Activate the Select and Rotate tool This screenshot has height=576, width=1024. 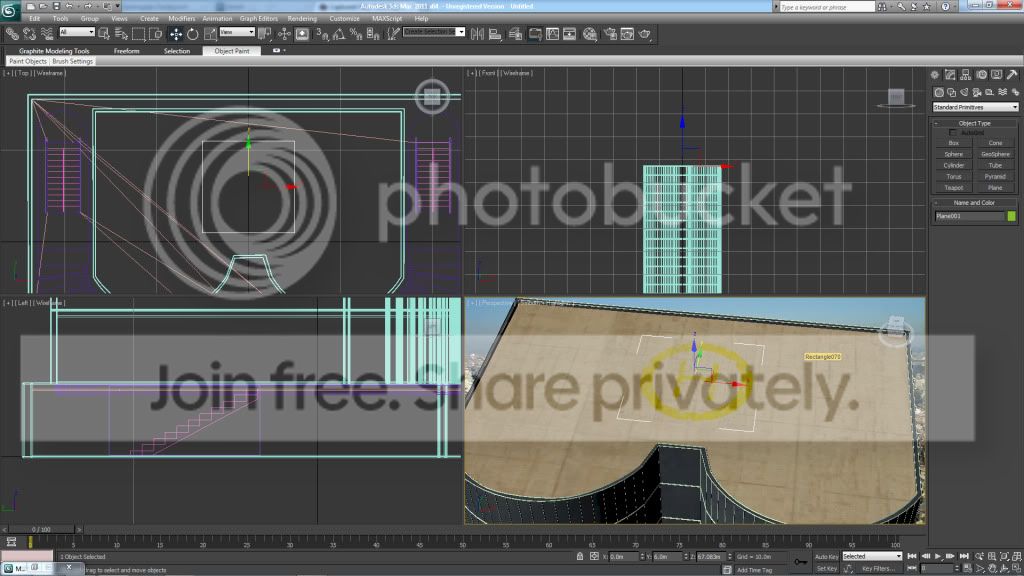[193, 34]
